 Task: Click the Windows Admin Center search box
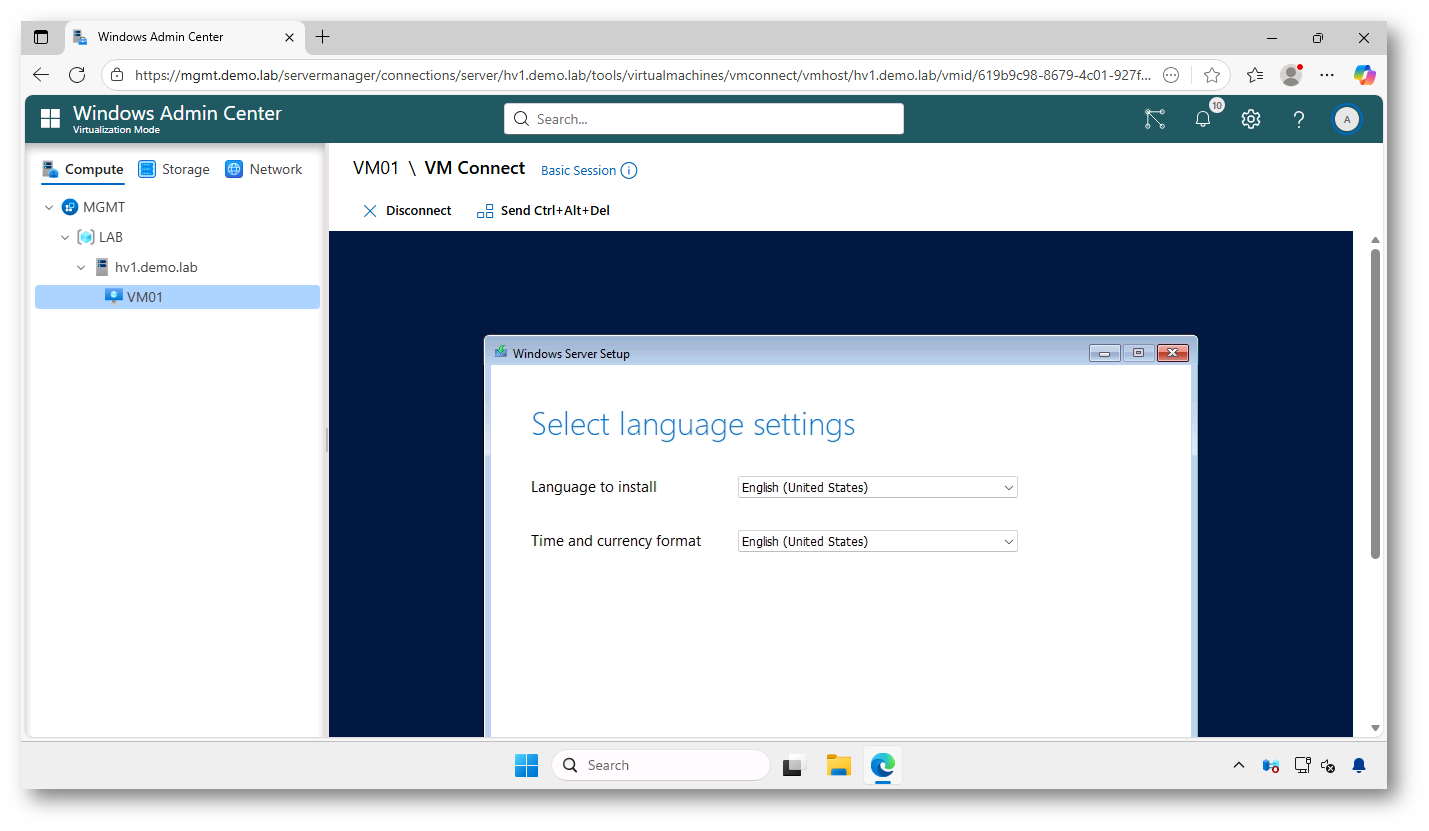(703, 119)
